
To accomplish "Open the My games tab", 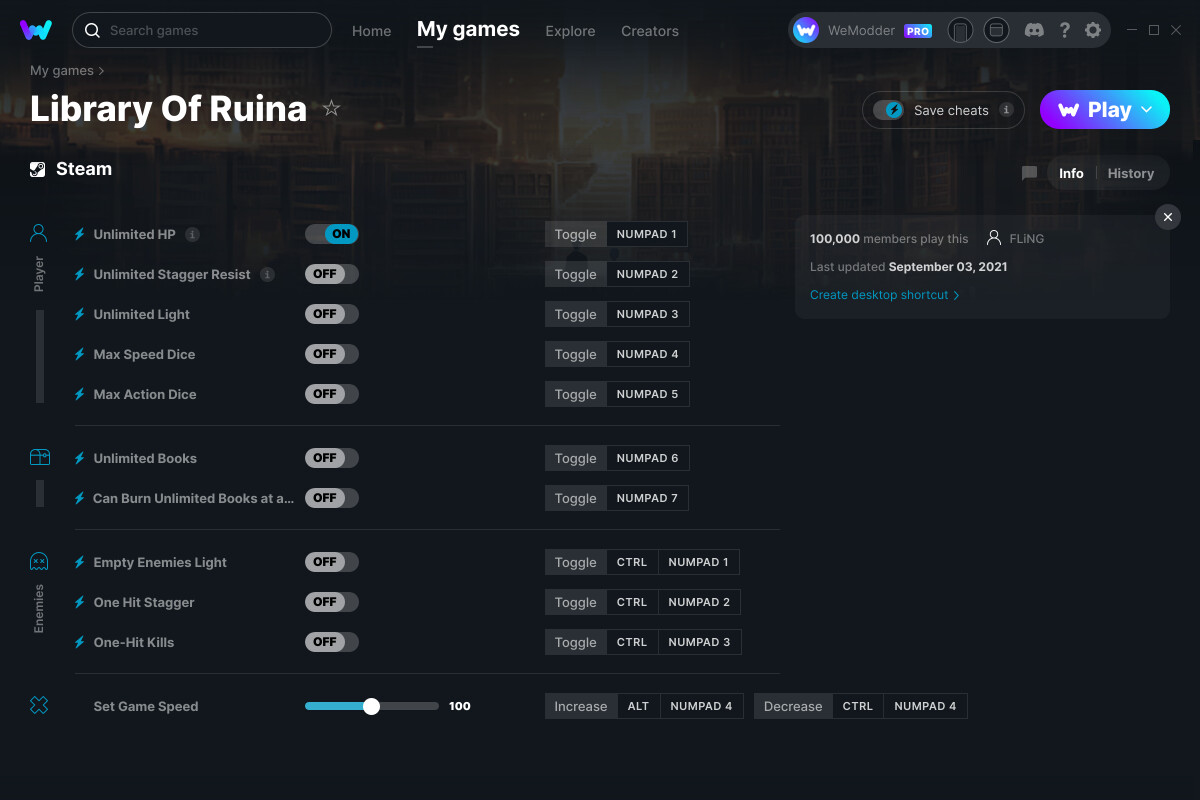I will [468, 30].
